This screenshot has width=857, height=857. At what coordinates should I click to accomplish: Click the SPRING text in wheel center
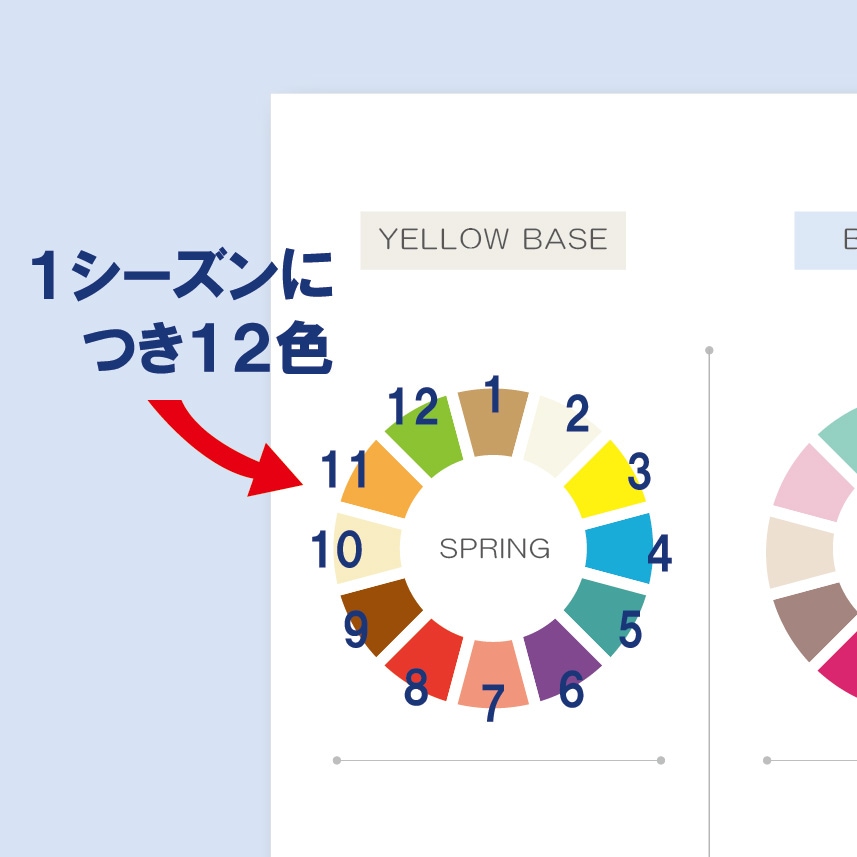[494, 548]
